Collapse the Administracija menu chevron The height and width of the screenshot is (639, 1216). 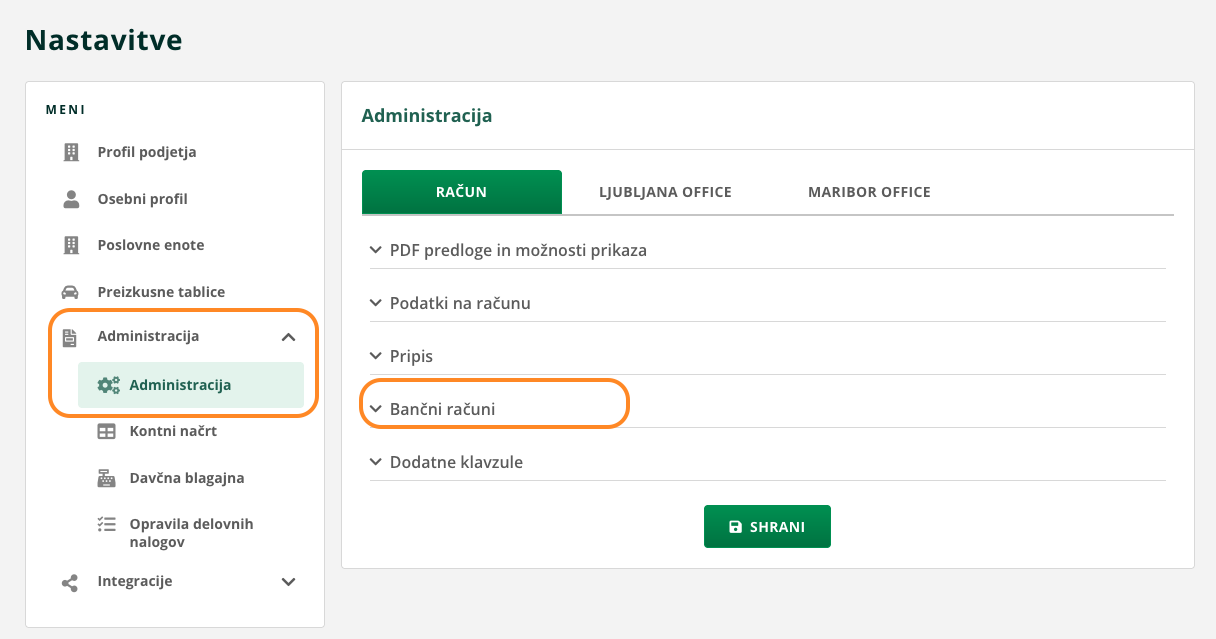coord(288,337)
